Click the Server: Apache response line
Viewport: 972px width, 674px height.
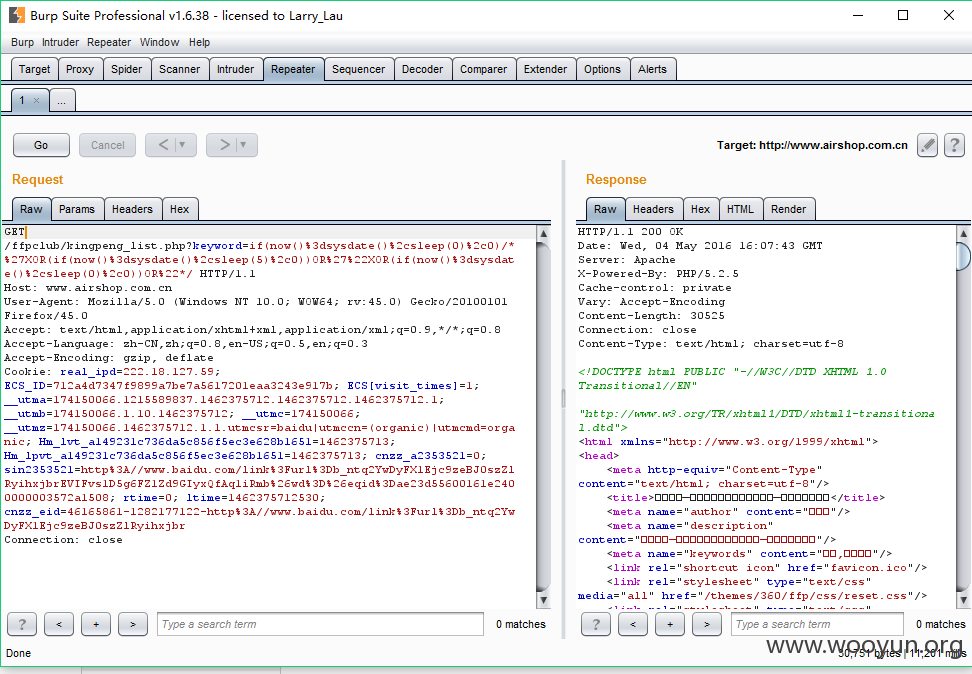[627, 260]
